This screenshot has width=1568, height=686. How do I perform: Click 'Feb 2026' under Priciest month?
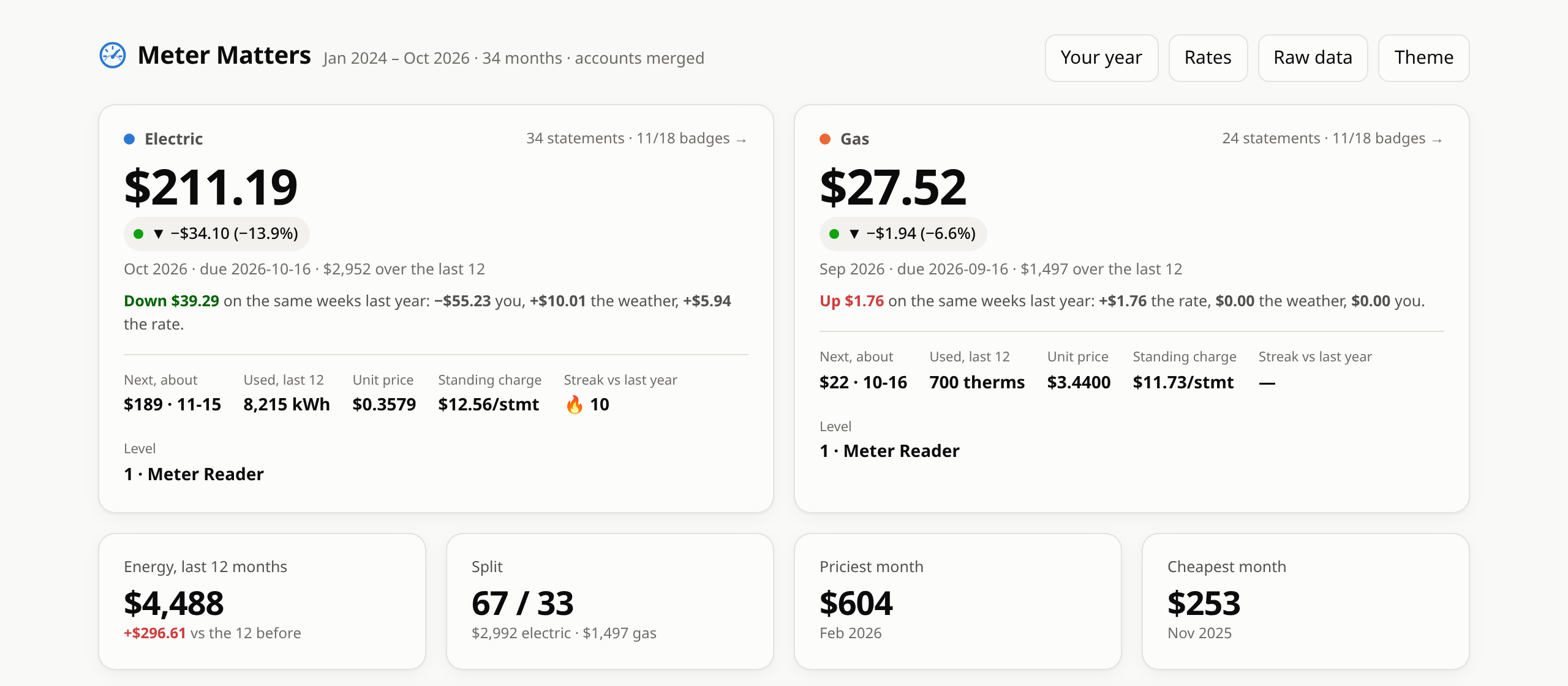(x=851, y=633)
